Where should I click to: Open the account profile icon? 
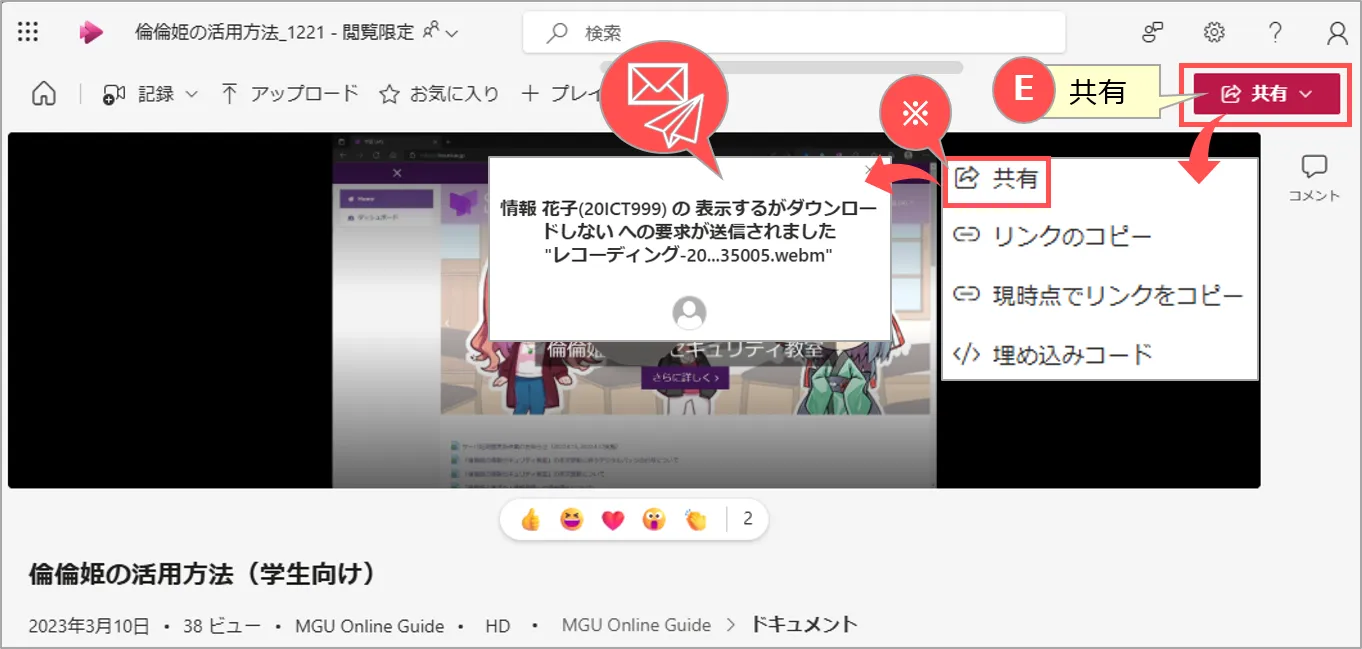tap(1337, 33)
